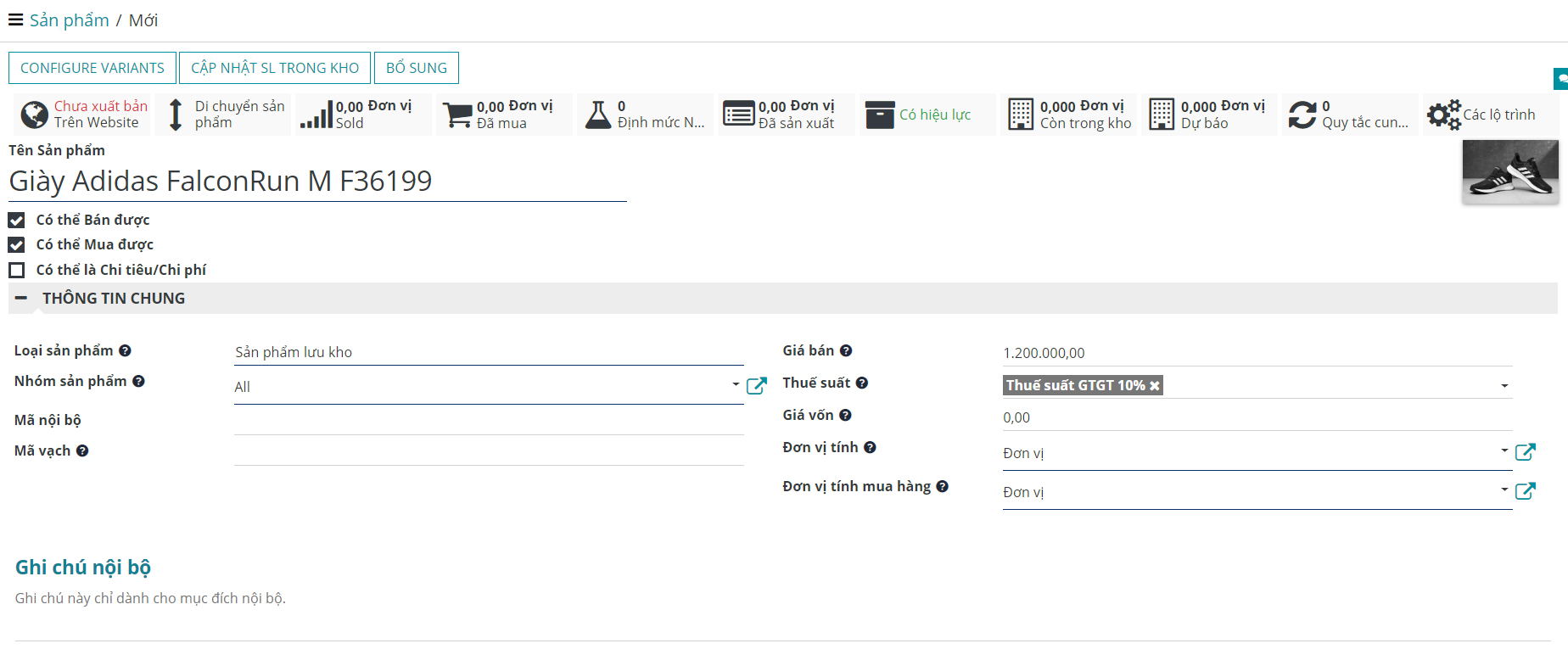Screen dimensions: 1568x649
Task: Click Di chuyển sản phẩm stat button
Action: click(224, 115)
